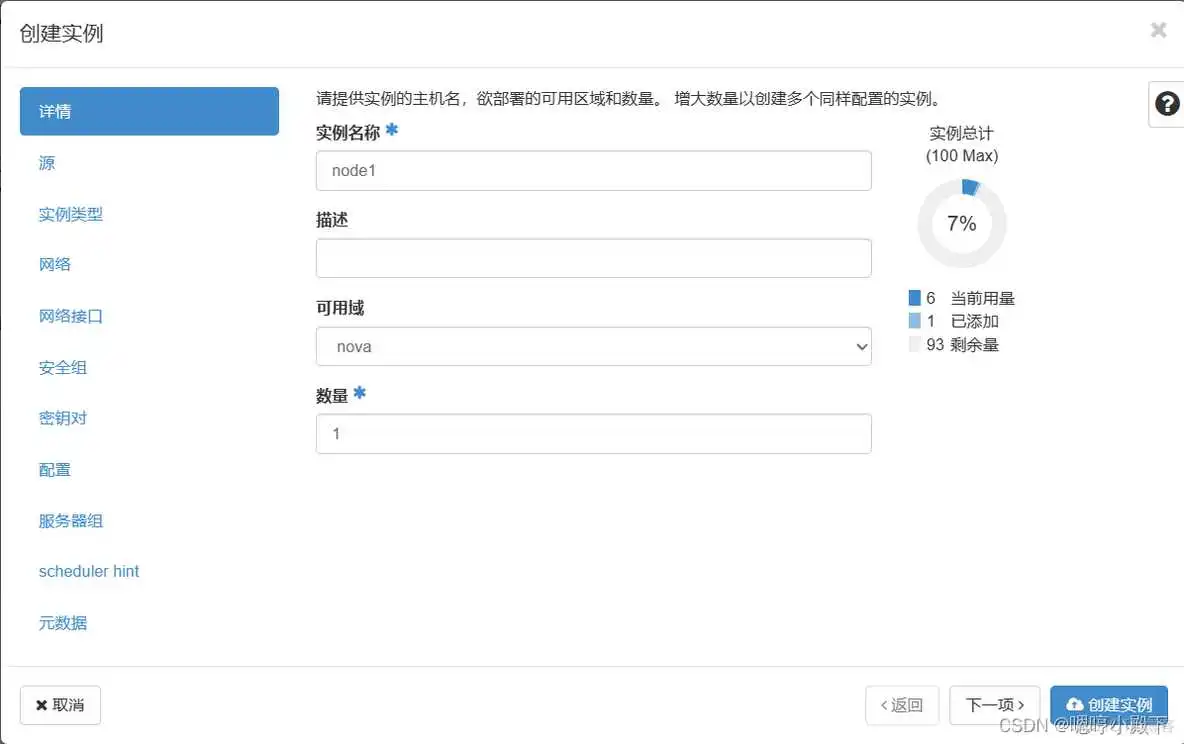Go to the 安全组 step
The width and height of the screenshot is (1184, 744).
pyautogui.click(x=62, y=367)
